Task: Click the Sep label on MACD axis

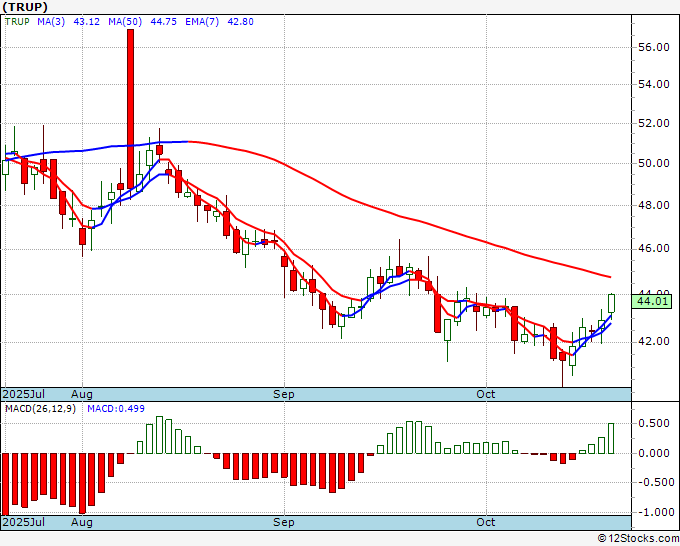Action: pos(284,522)
